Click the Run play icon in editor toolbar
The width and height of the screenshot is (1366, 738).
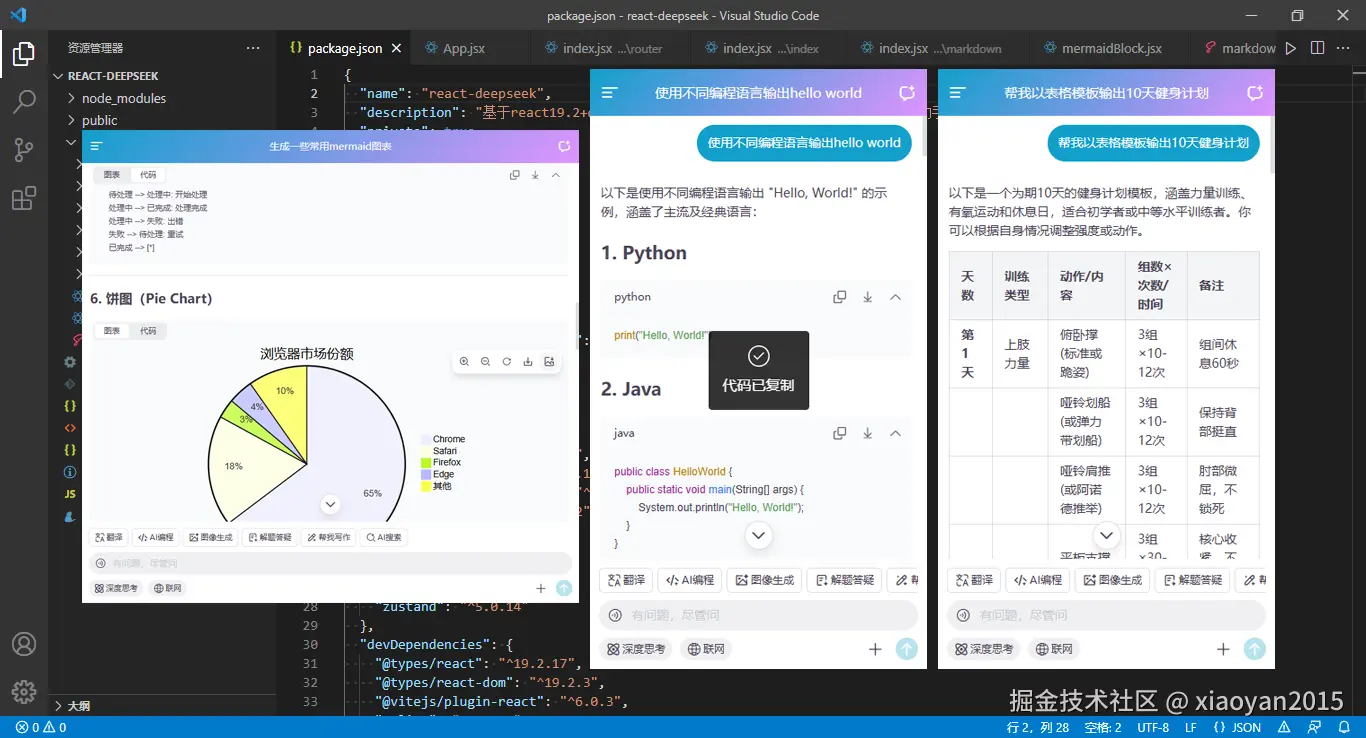pyautogui.click(x=1291, y=48)
